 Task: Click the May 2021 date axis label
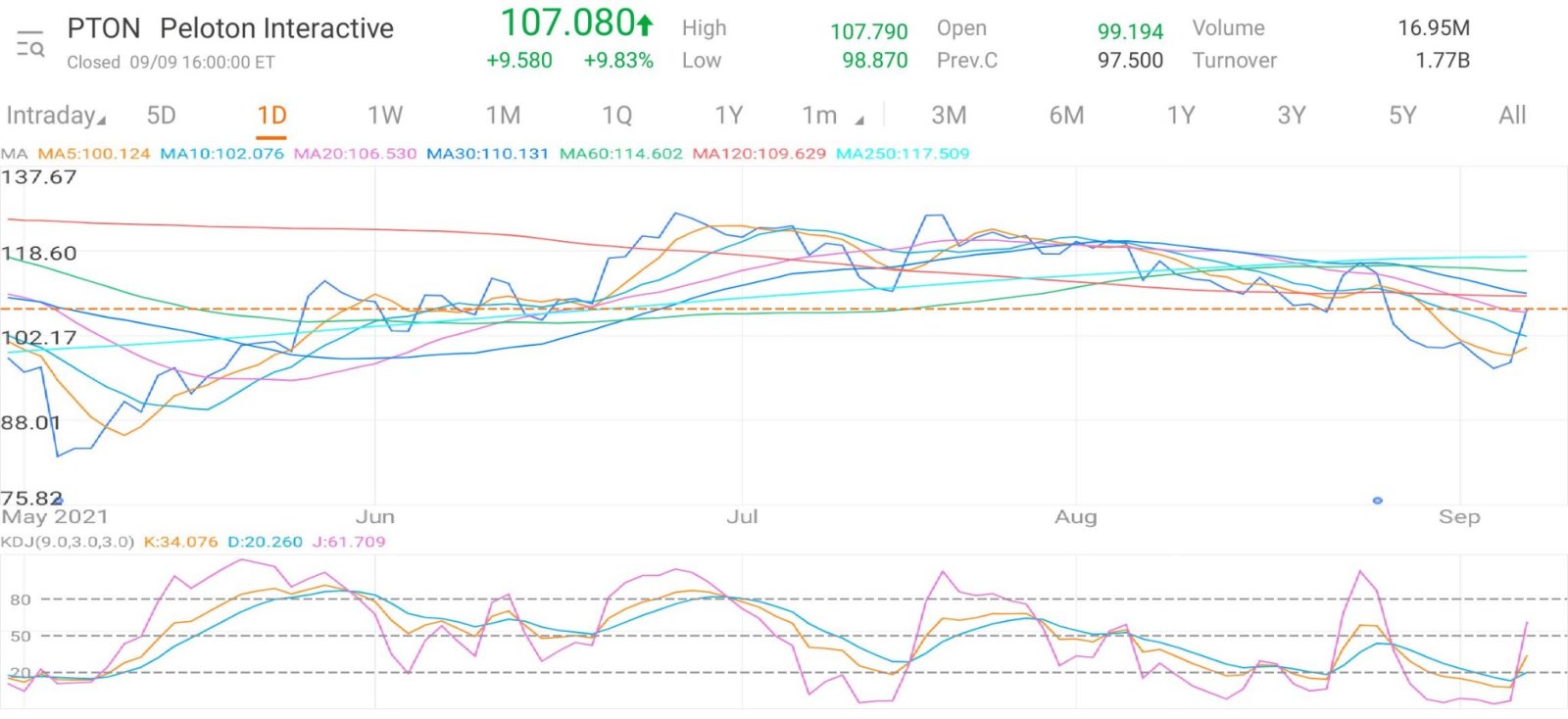[55, 517]
